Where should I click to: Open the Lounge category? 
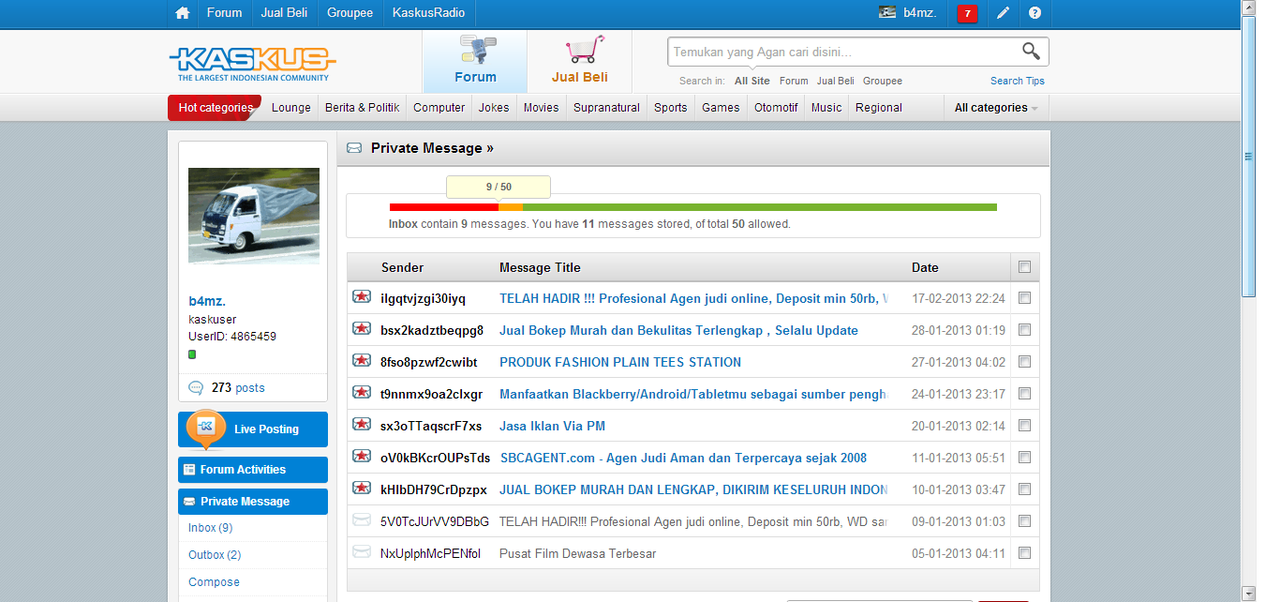coord(291,107)
